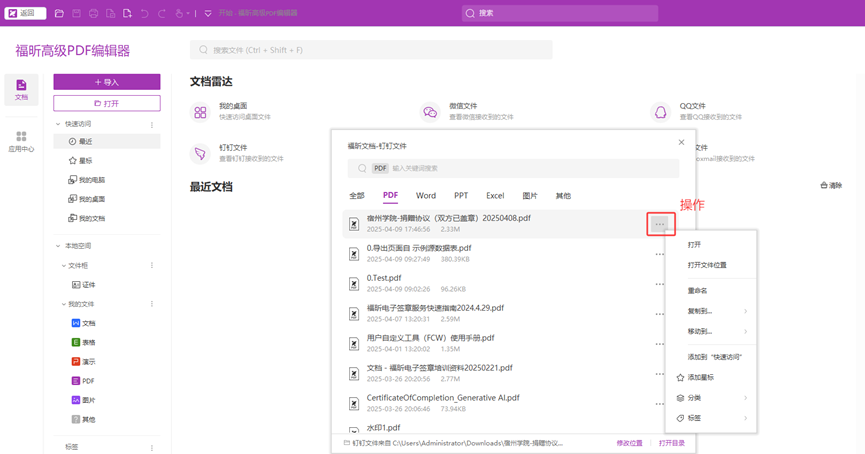This screenshot has height=454, width=865.
Task: Close the 福昕文档-钉钉文件 dialog
Action: tap(681, 142)
